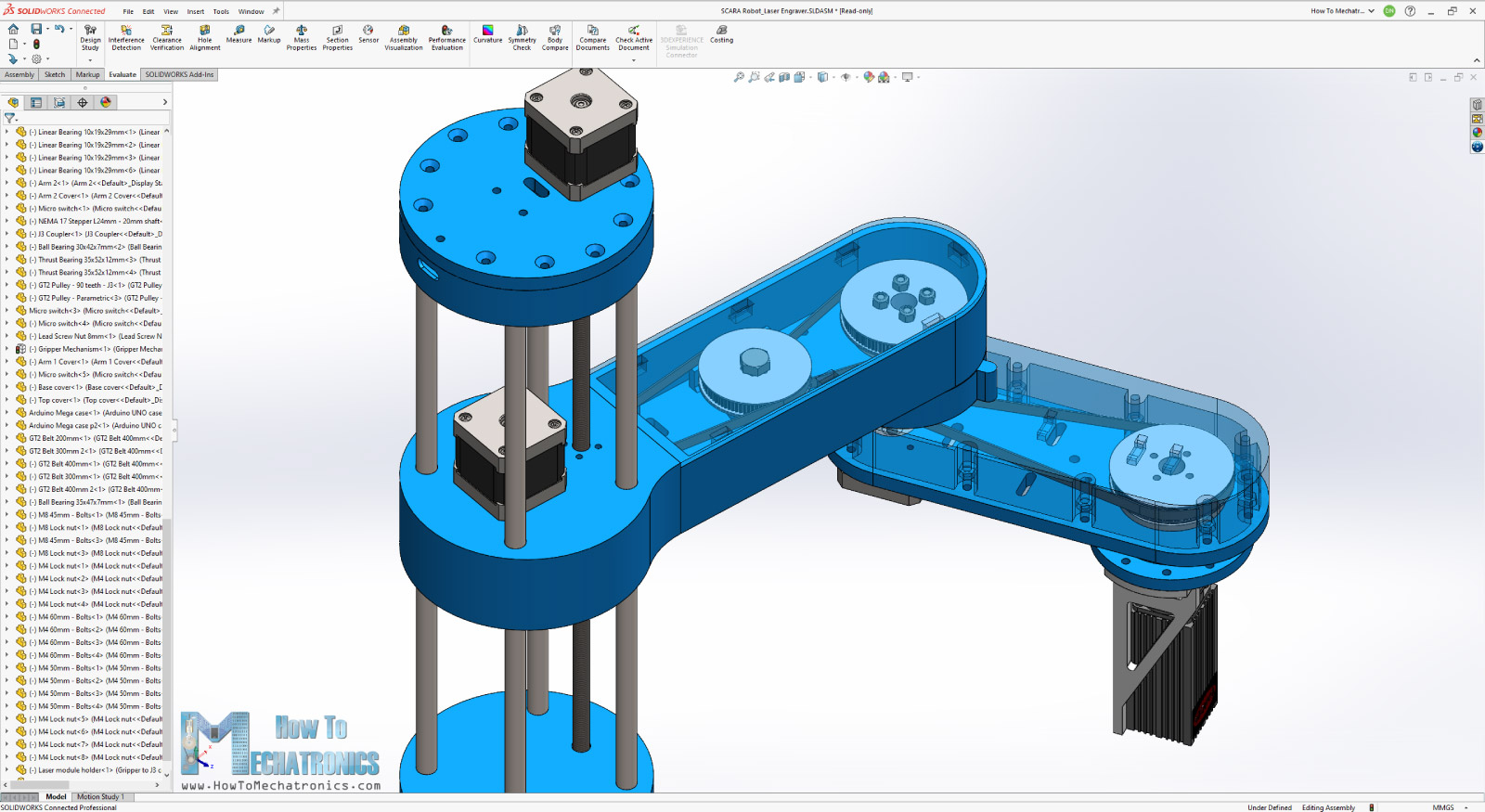Image resolution: width=1485 pixels, height=812 pixels.
Task: Run Symmetry Check
Action: (x=522, y=36)
